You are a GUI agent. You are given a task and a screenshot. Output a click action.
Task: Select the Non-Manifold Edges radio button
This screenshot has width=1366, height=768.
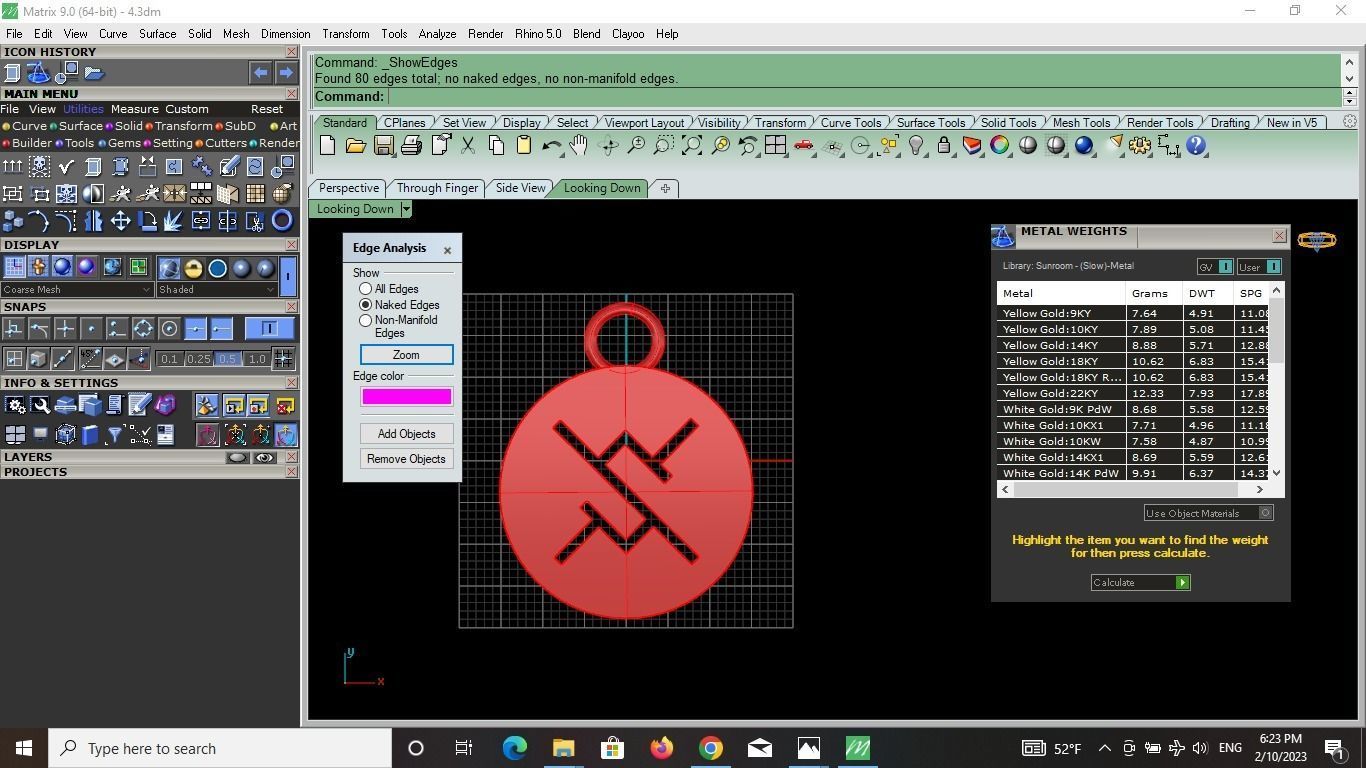pyautogui.click(x=365, y=320)
